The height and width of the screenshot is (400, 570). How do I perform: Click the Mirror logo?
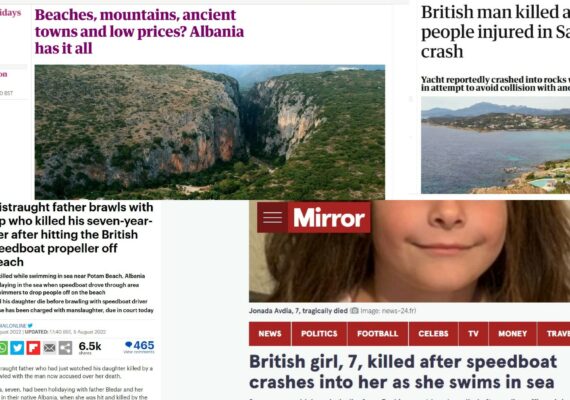tap(329, 217)
